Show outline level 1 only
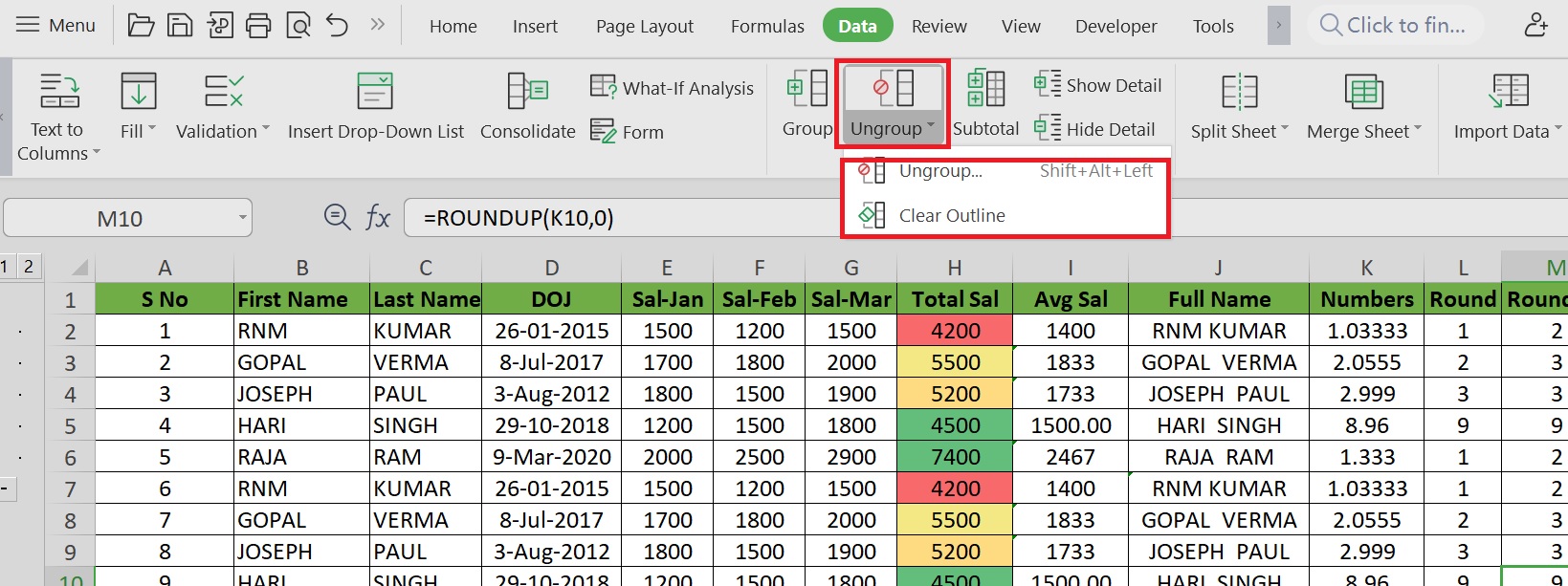This screenshot has height=586, width=1568. point(6,267)
